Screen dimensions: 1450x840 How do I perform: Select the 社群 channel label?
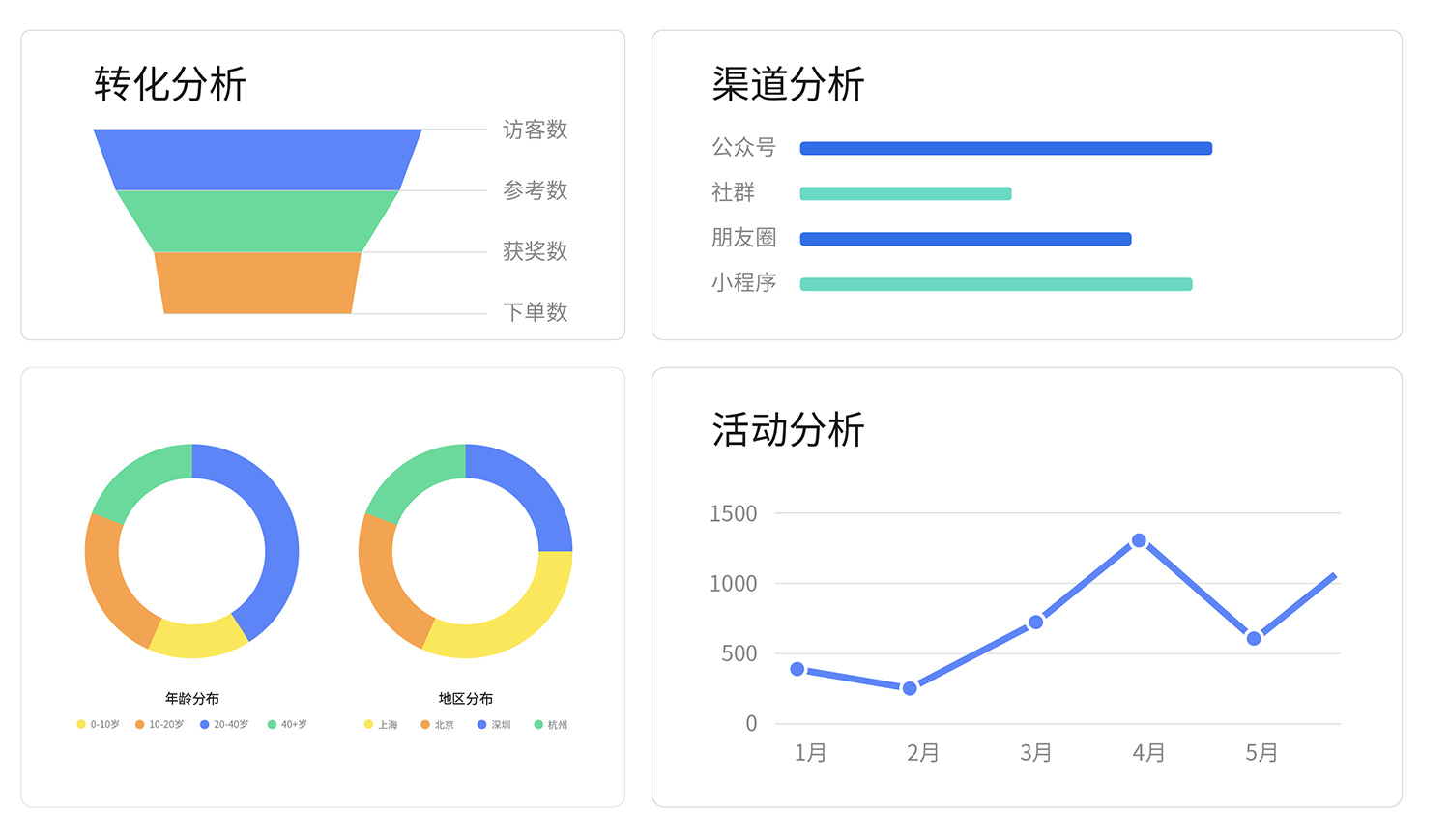click(x=733, y=192)
